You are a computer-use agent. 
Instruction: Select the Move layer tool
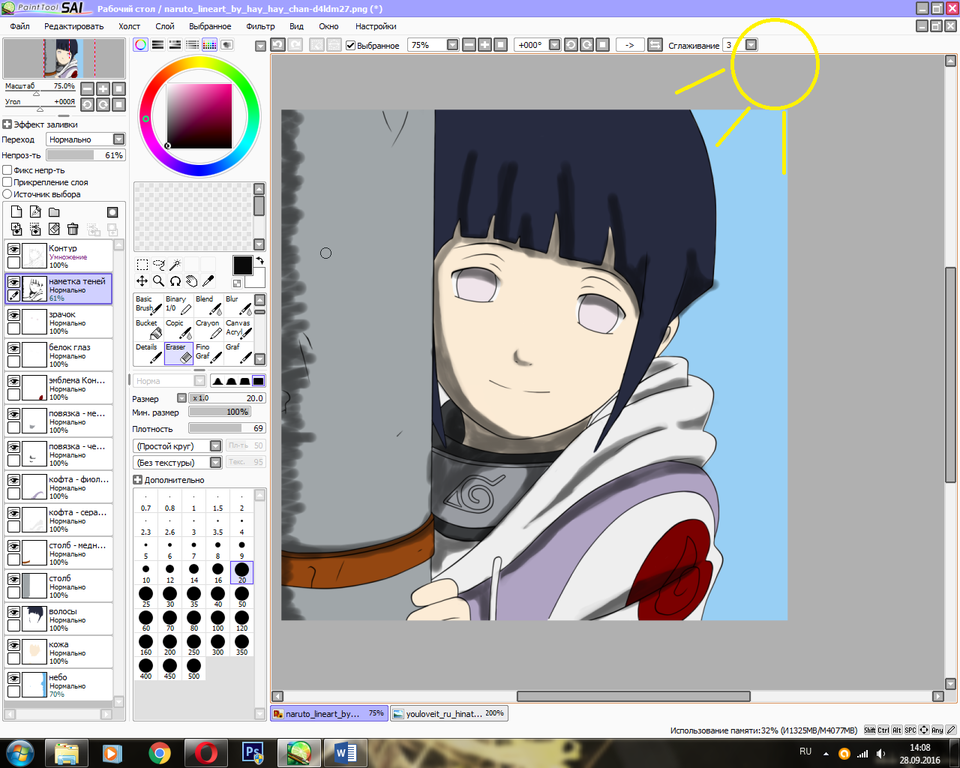click(x=142, y=281)
